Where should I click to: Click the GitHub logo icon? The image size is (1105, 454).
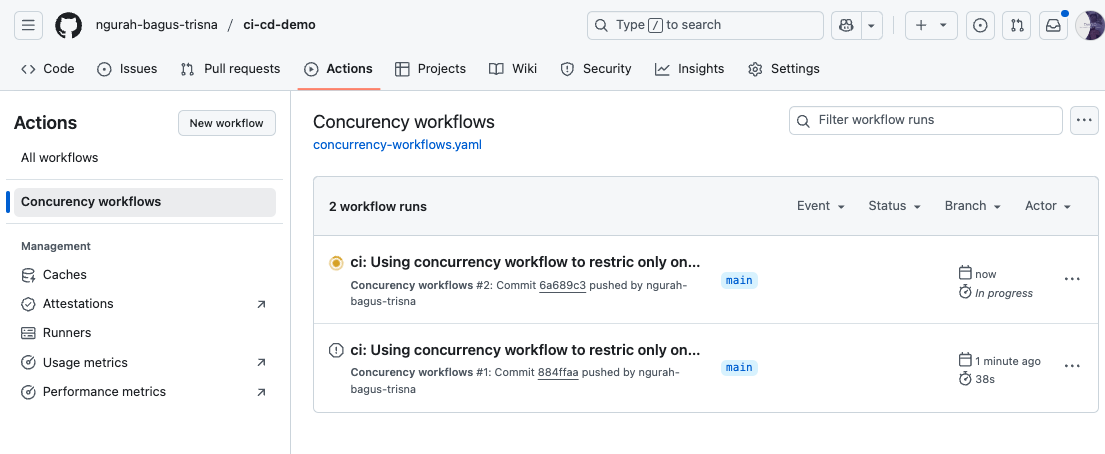(68, 25)
